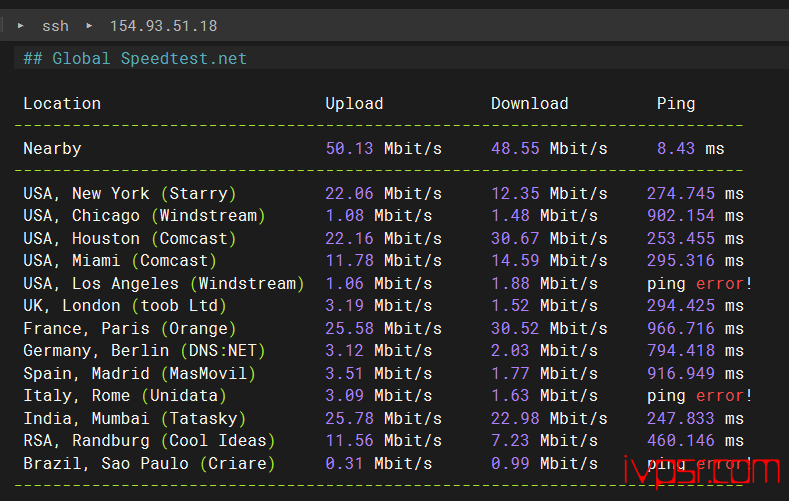This screenshot has height=501, width=789.
Task: Click Berlin upload 3.12
Action: tap(345, 350)
